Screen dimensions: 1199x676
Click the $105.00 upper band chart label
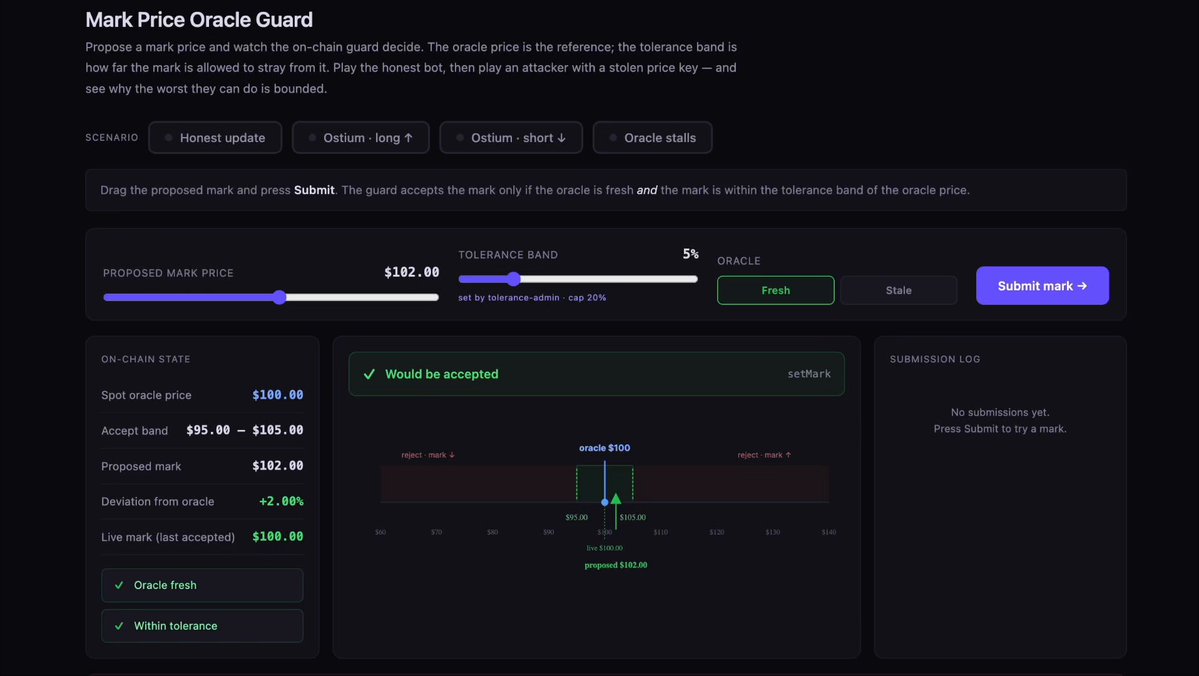[x=633, y=518]
